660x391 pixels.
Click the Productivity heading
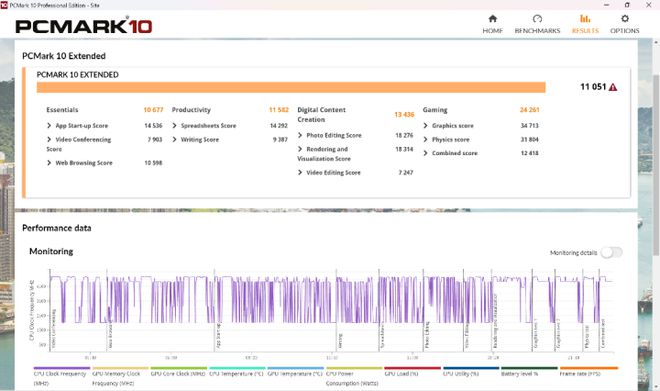tap(191, 110)
